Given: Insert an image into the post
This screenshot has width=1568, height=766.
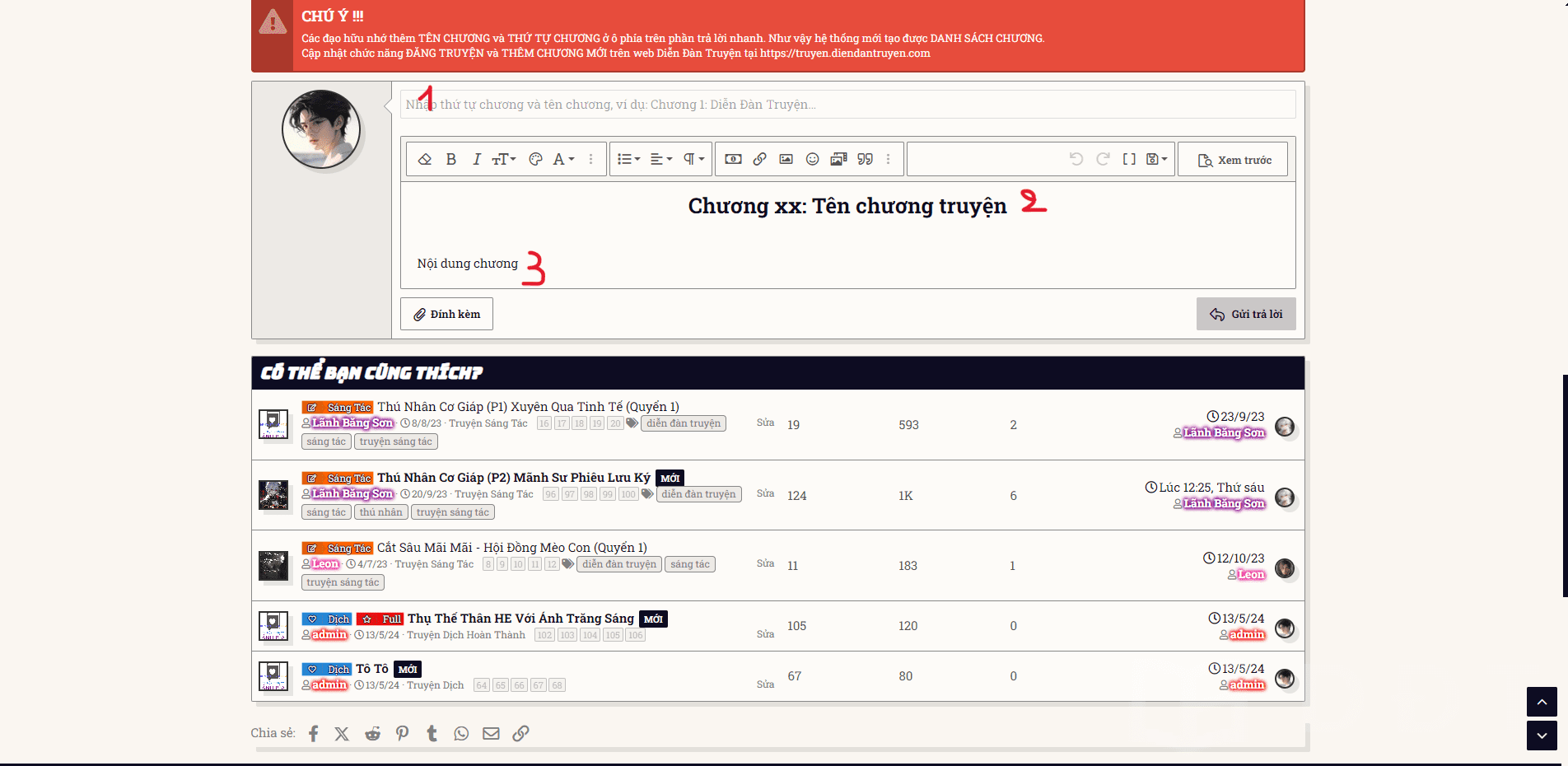Looking at the screenshot, I should tap(786, 159).
